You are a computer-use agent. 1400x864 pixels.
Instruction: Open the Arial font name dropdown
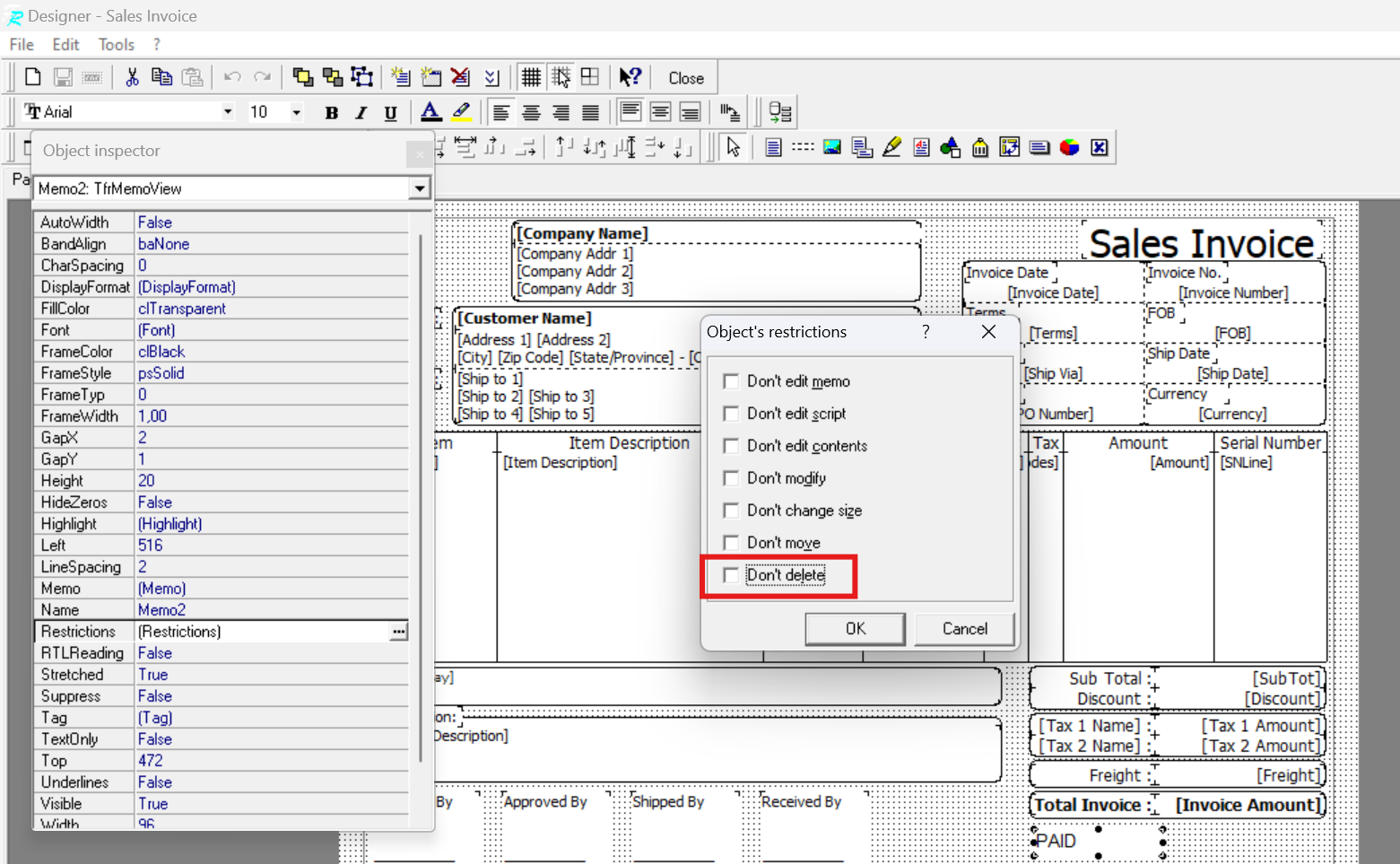coord(228,112)
